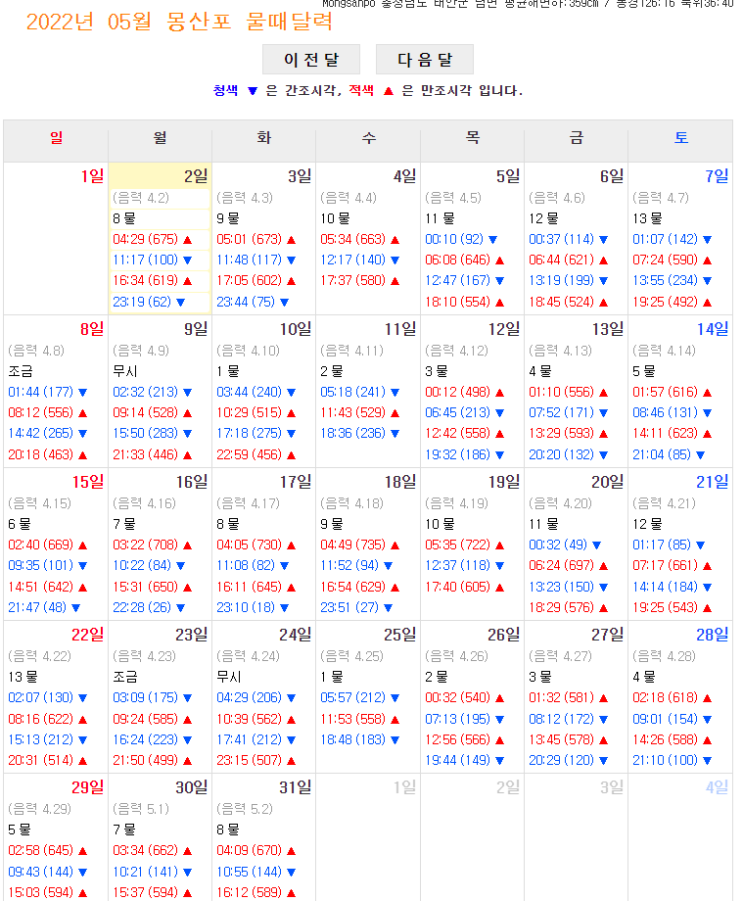743x901 pixels.
Task: Click red triangle next to 22:59 (456)
Action: [x=291, y=455]
